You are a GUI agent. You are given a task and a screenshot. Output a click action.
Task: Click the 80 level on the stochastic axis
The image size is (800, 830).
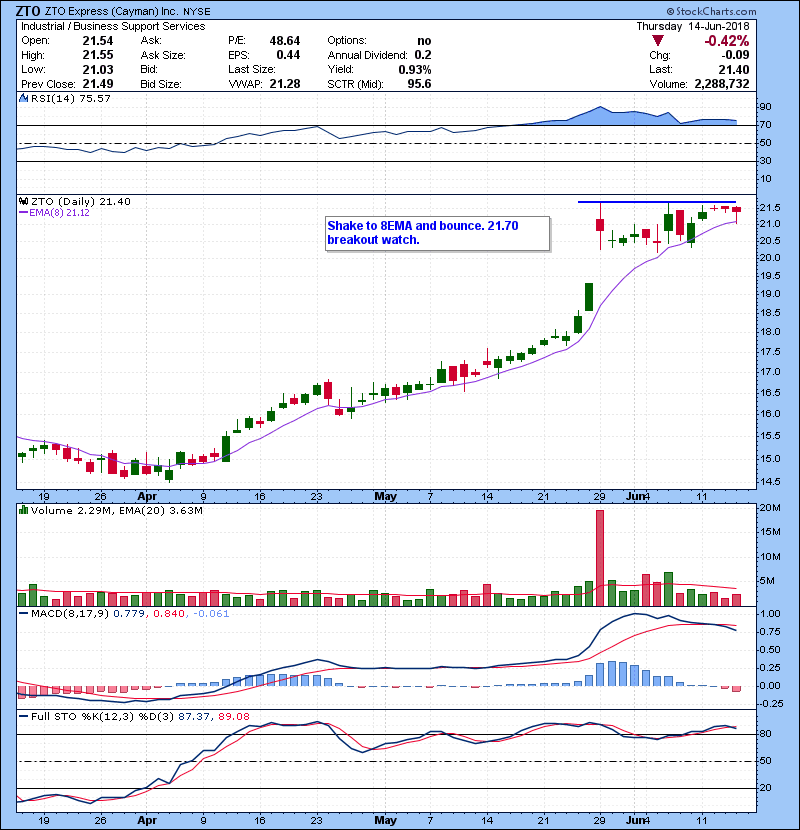(x=766, y=734)
